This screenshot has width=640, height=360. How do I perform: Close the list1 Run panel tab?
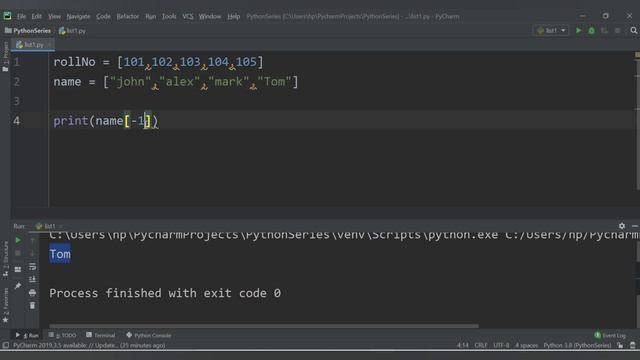[x=61, y=226]
